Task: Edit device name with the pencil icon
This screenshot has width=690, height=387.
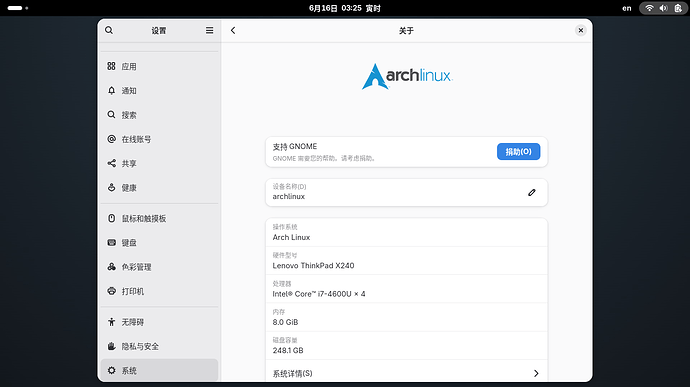Action: (532, 192)
